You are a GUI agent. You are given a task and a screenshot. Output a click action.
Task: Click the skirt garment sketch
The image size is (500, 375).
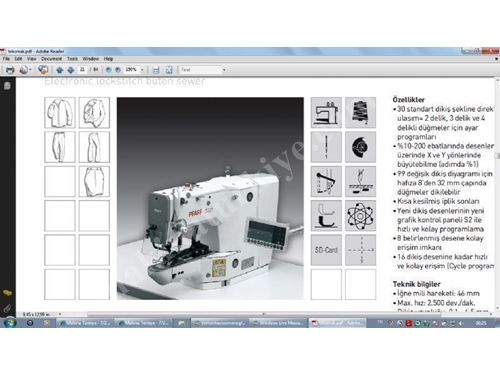pyautogui.click(x=94, y=181)
